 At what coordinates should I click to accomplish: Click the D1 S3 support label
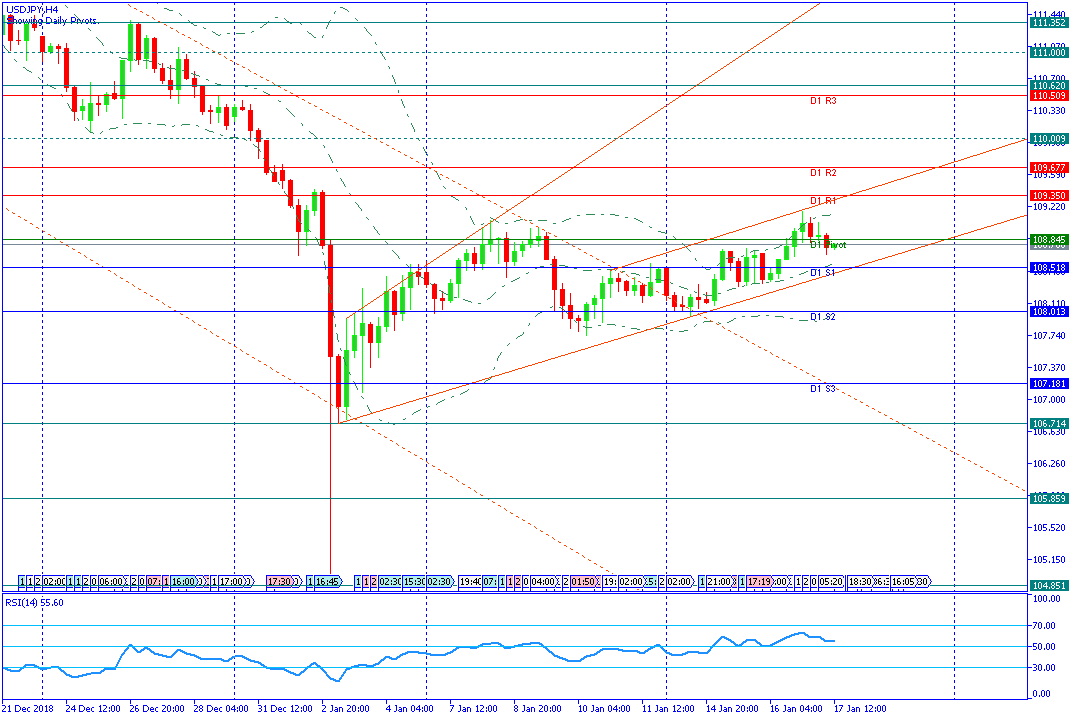coord(823,389)
